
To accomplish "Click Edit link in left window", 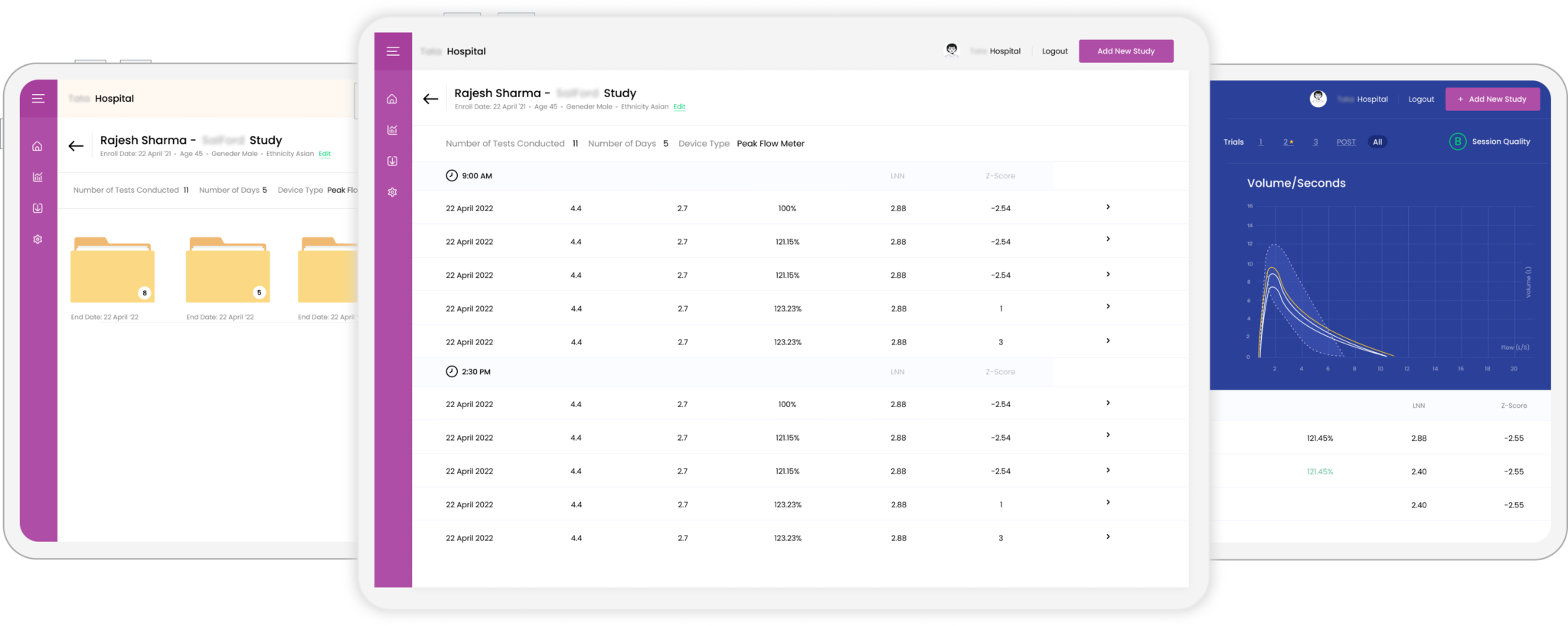I will (x=325, y=154).
